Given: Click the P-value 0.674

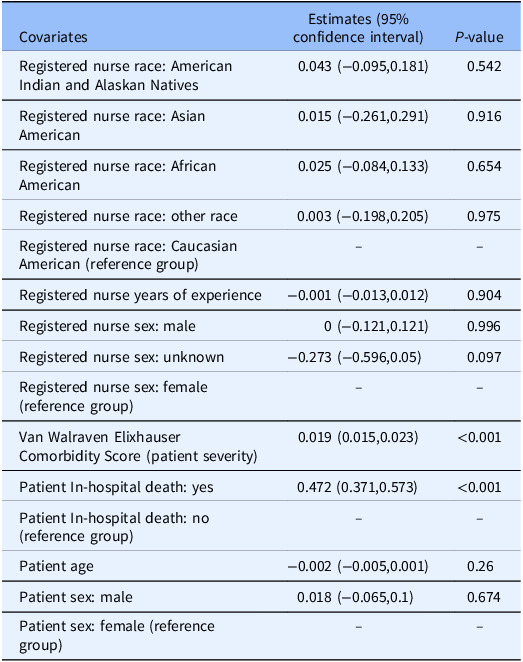Looking at the screenshot, I should tap(484, 597).
